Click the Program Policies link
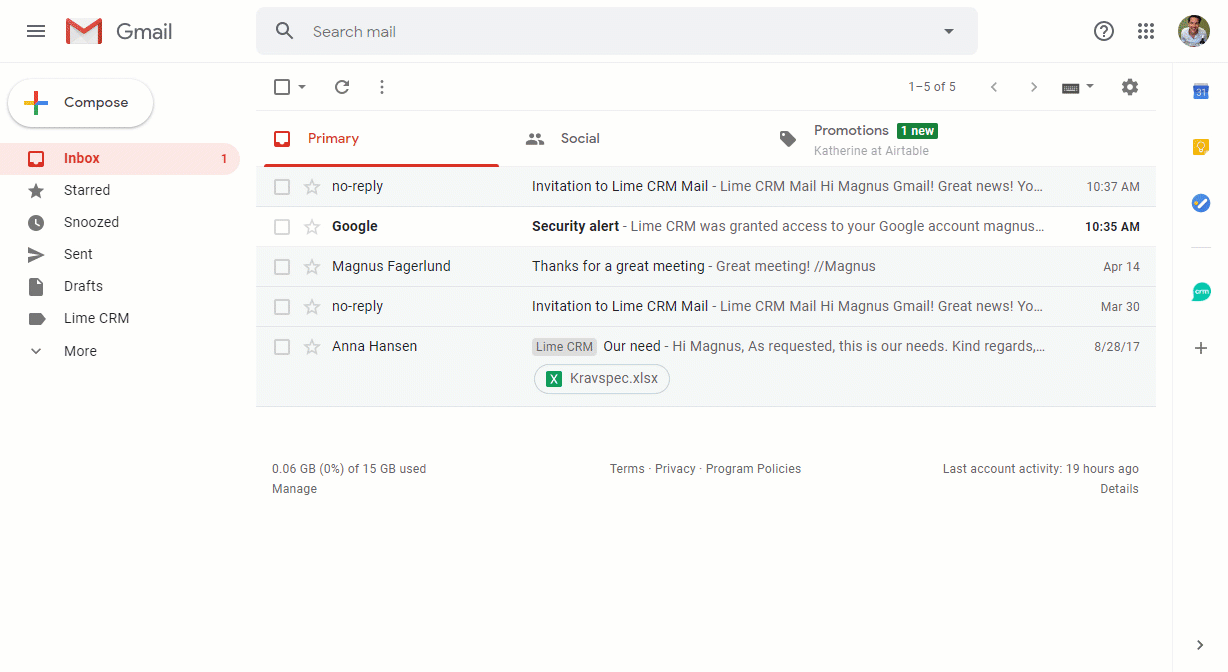Viewport: 1228px width, 672px height. click(x=753, y=469)
